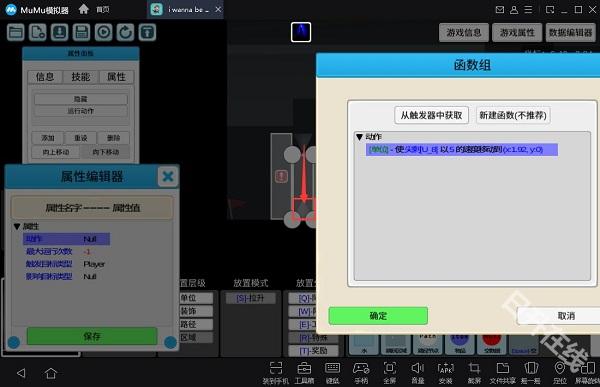Click the green 保存 button

[x=92, y=336]
